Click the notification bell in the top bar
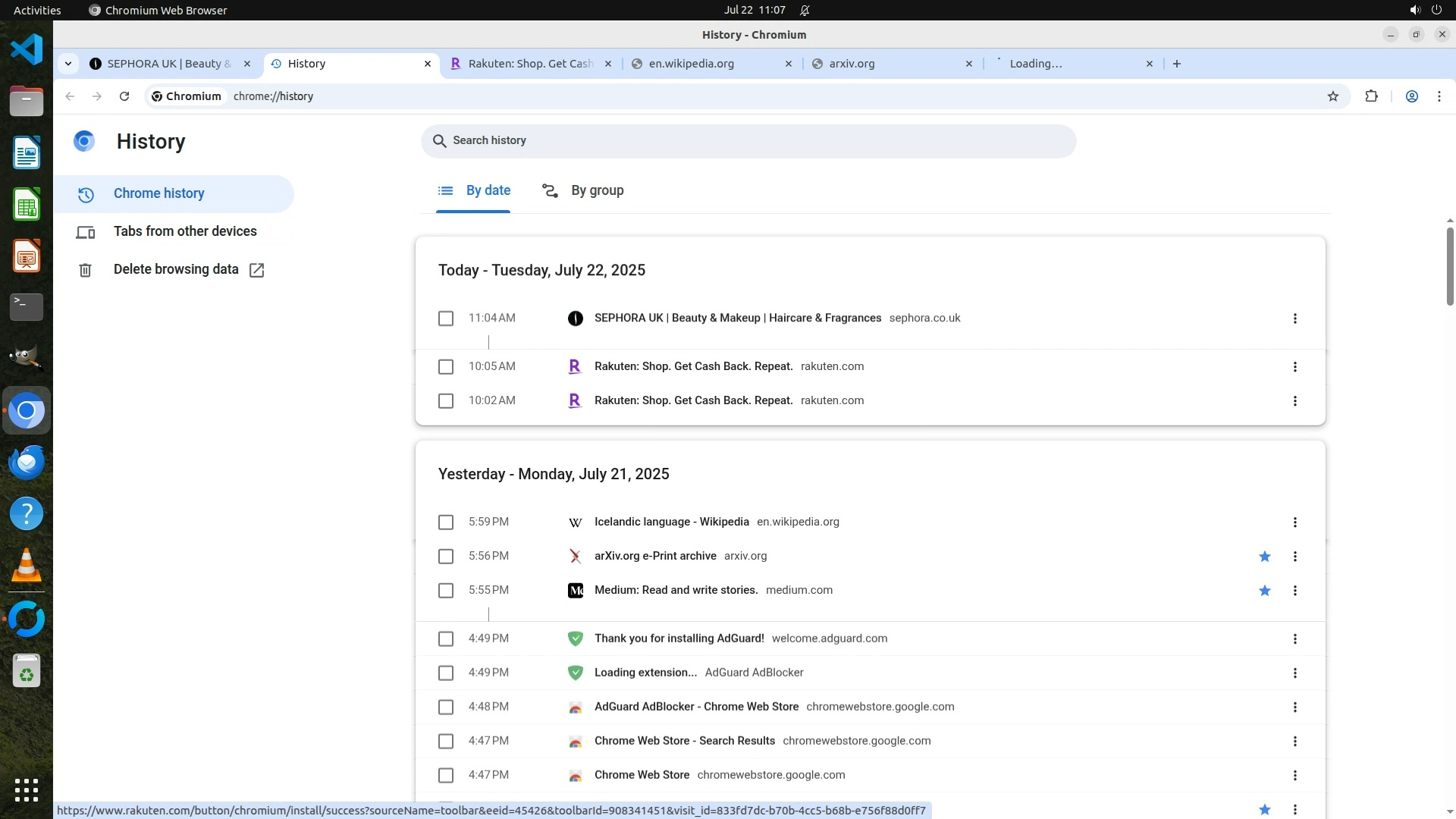Viewport: 1456px width, 819px height. click(x=805, y=11)
